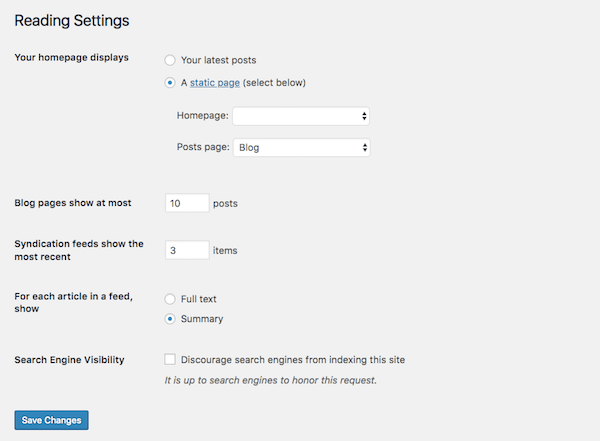Focus the syndication feeds items number field
The image size is (600, 441).
click(187, 250)
